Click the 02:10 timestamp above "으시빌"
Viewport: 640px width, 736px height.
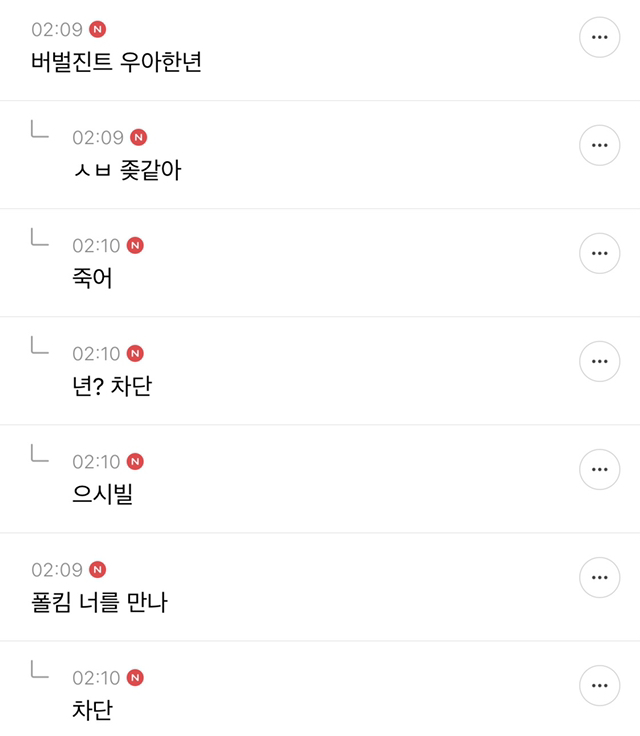point(96,462)
